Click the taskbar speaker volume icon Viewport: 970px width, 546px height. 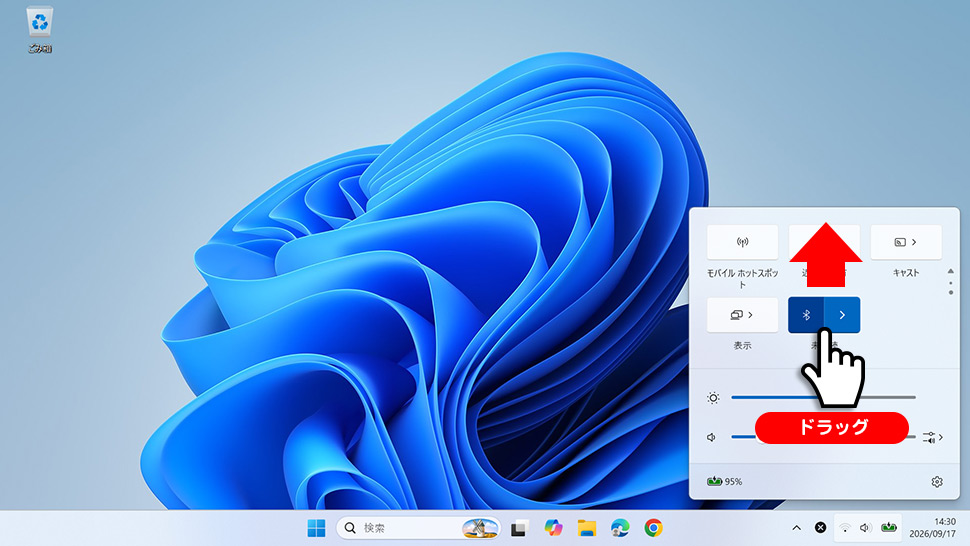tap(865, 528)
